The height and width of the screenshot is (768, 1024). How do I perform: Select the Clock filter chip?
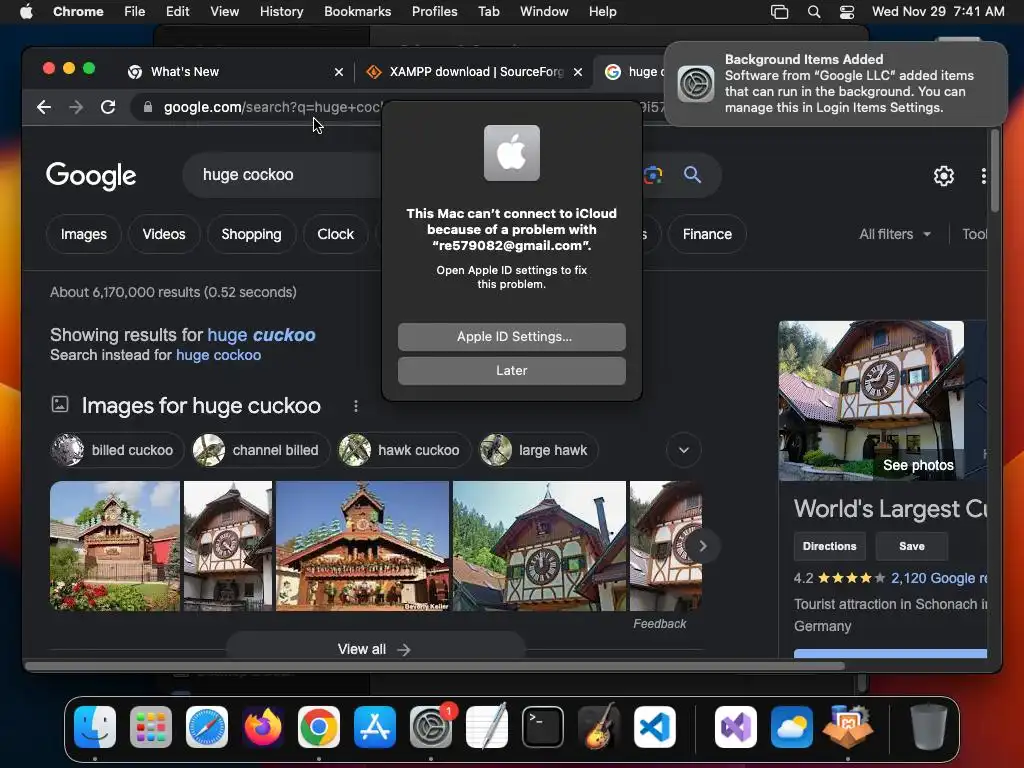pos(336,234)
